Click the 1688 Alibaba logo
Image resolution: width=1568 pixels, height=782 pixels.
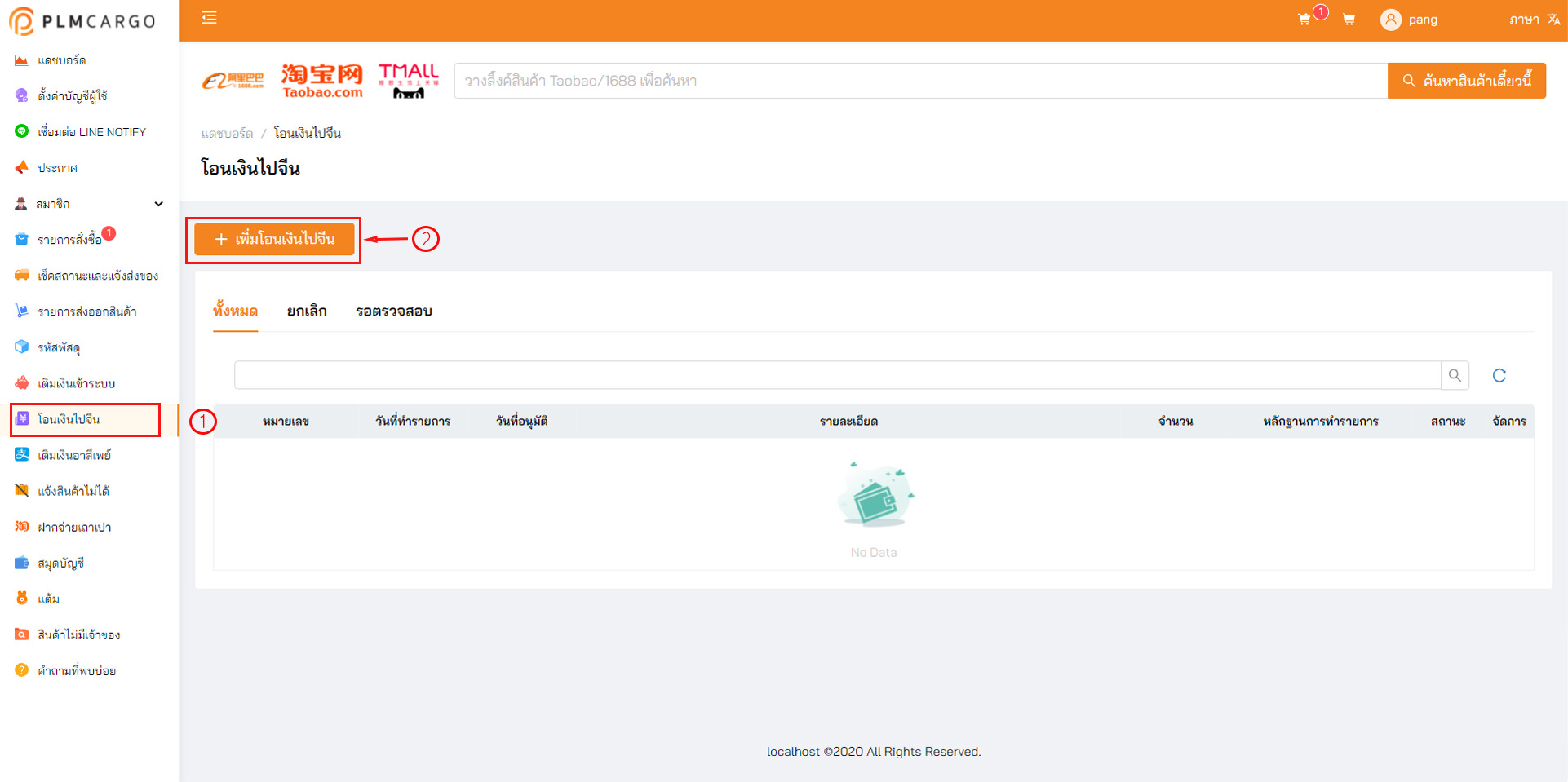[233, 81]
